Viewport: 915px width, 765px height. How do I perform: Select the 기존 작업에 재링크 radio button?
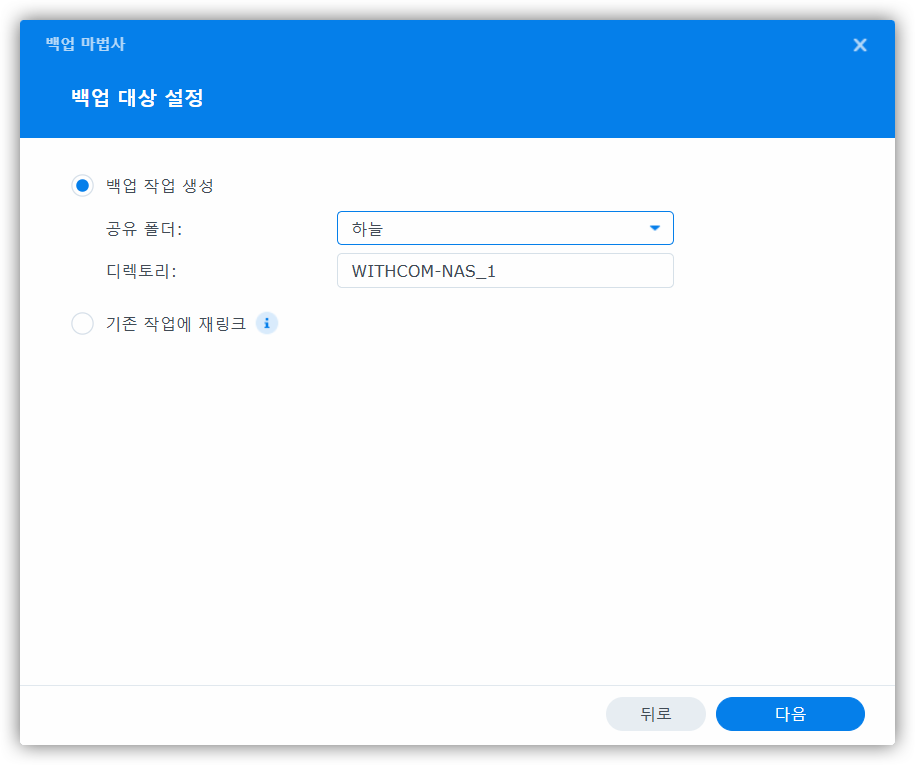pos(82,324)
